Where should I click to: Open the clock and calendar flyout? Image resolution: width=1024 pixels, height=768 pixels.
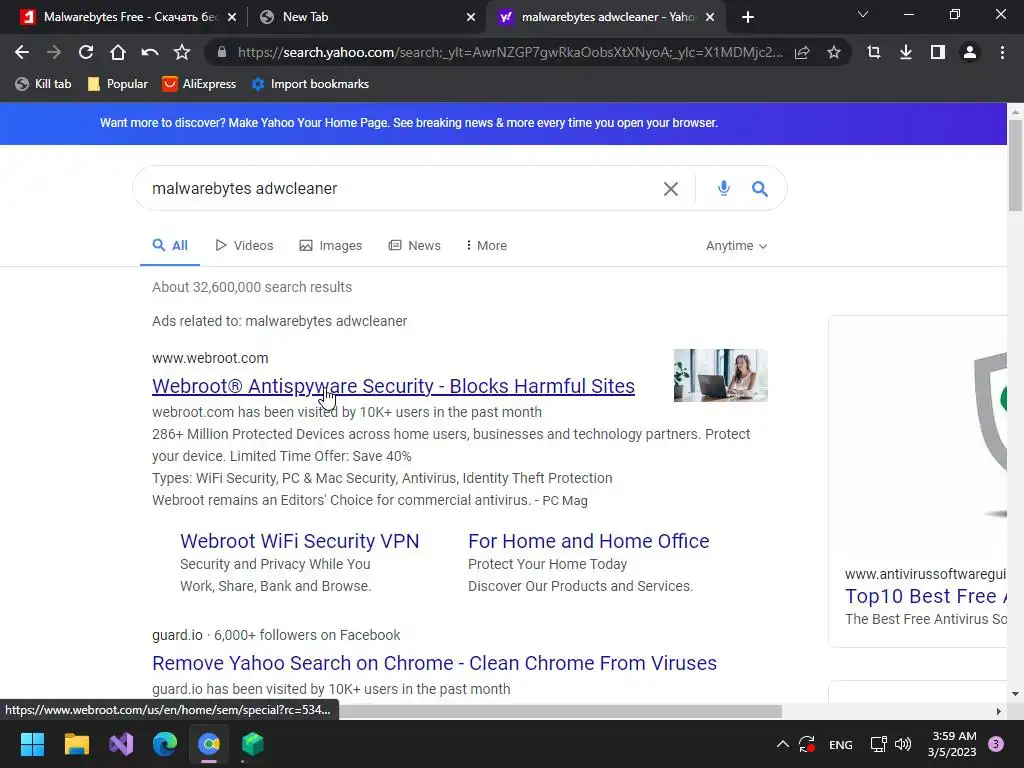(953, 744)
